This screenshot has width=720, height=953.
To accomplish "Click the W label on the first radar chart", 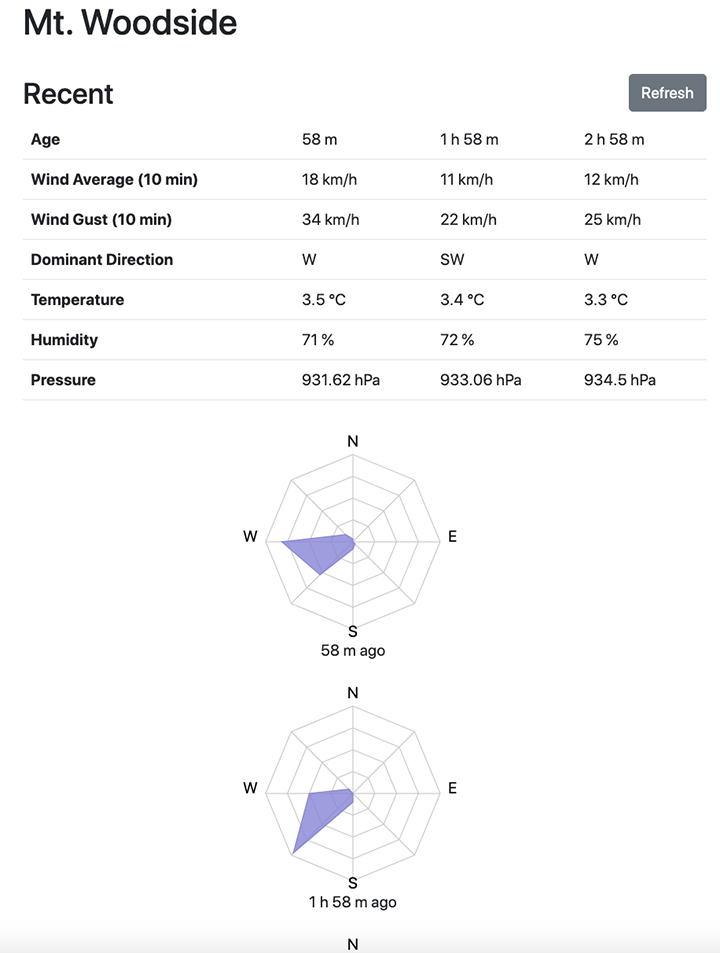I will (250, 537).
